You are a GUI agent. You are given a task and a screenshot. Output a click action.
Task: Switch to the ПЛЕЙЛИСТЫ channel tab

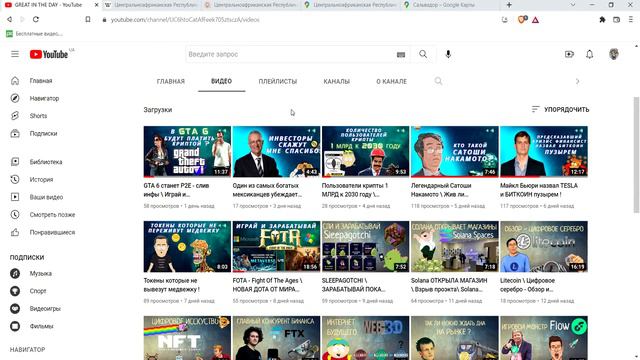[x=278, y=81]
